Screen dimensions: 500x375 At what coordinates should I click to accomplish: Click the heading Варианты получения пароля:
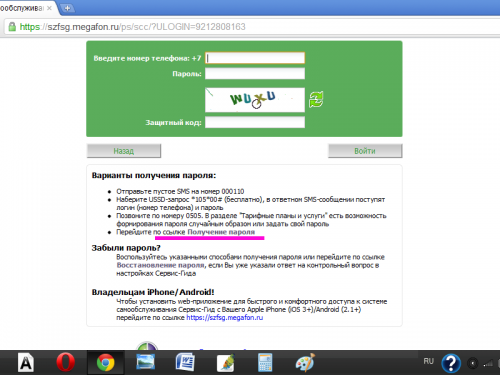[x=154, y=175]
